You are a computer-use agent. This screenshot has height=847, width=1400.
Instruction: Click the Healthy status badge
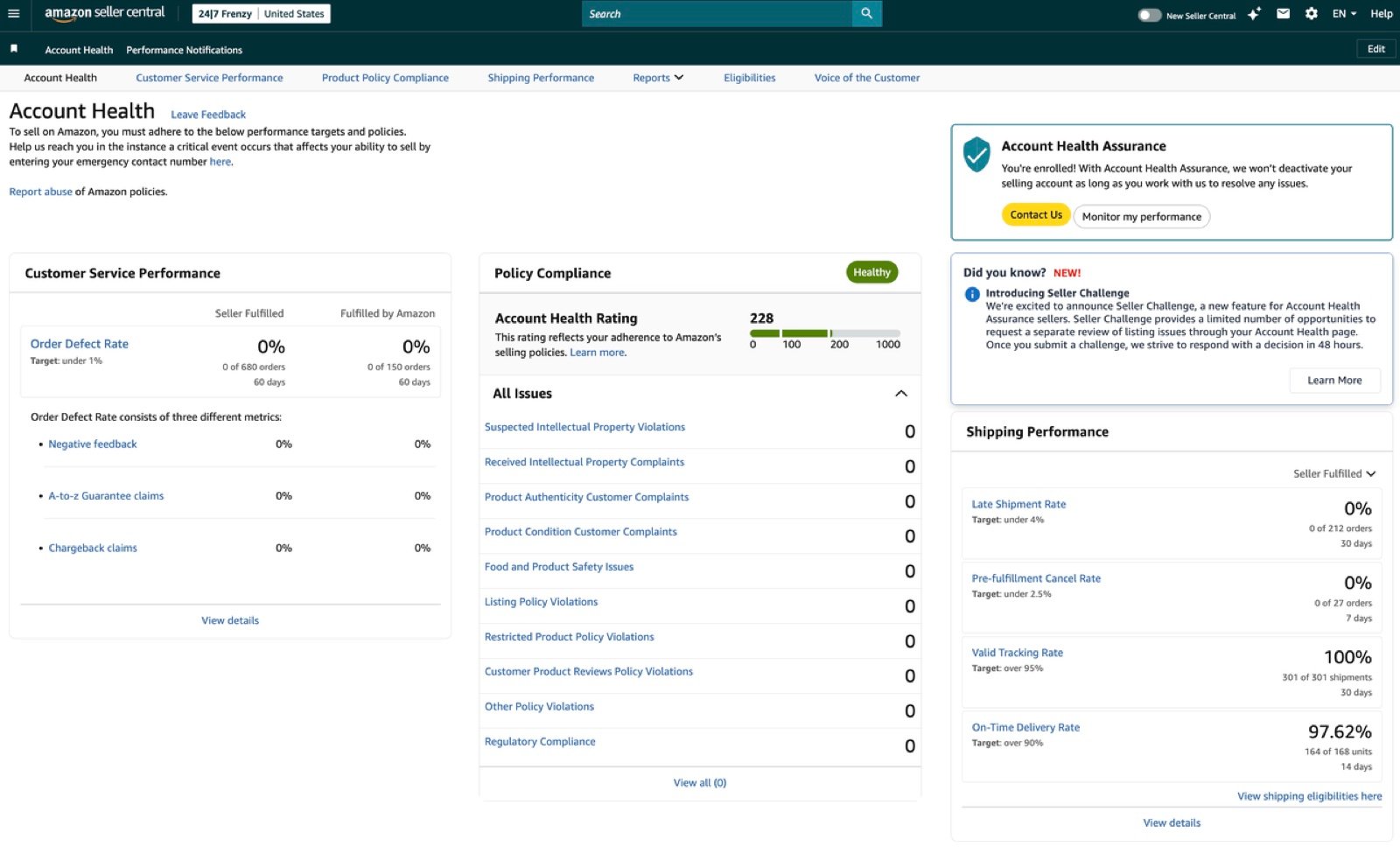pyautogui.click(x=871, y=272)
